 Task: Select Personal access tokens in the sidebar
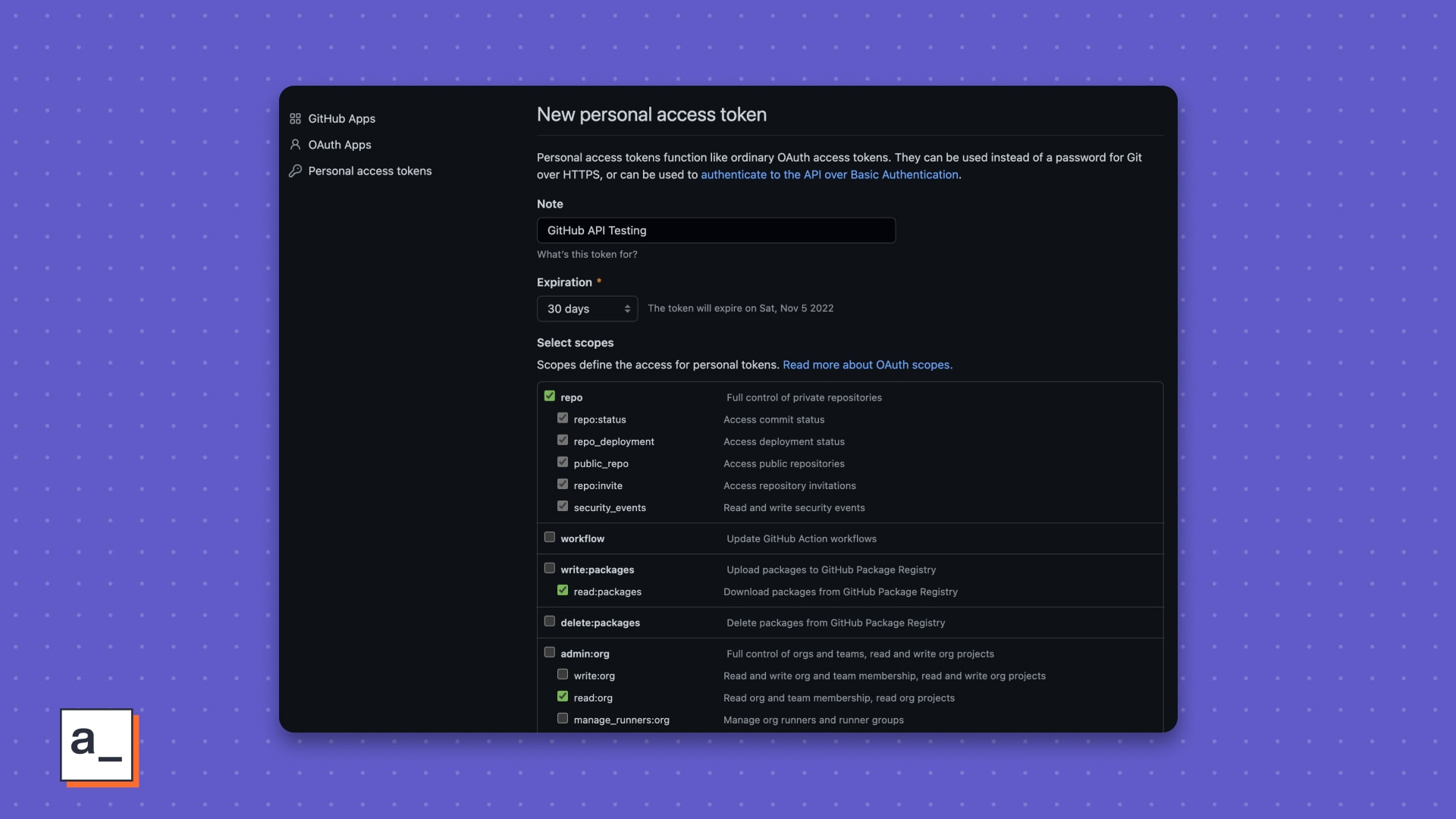pyautogui.click(x=369, y=171)
